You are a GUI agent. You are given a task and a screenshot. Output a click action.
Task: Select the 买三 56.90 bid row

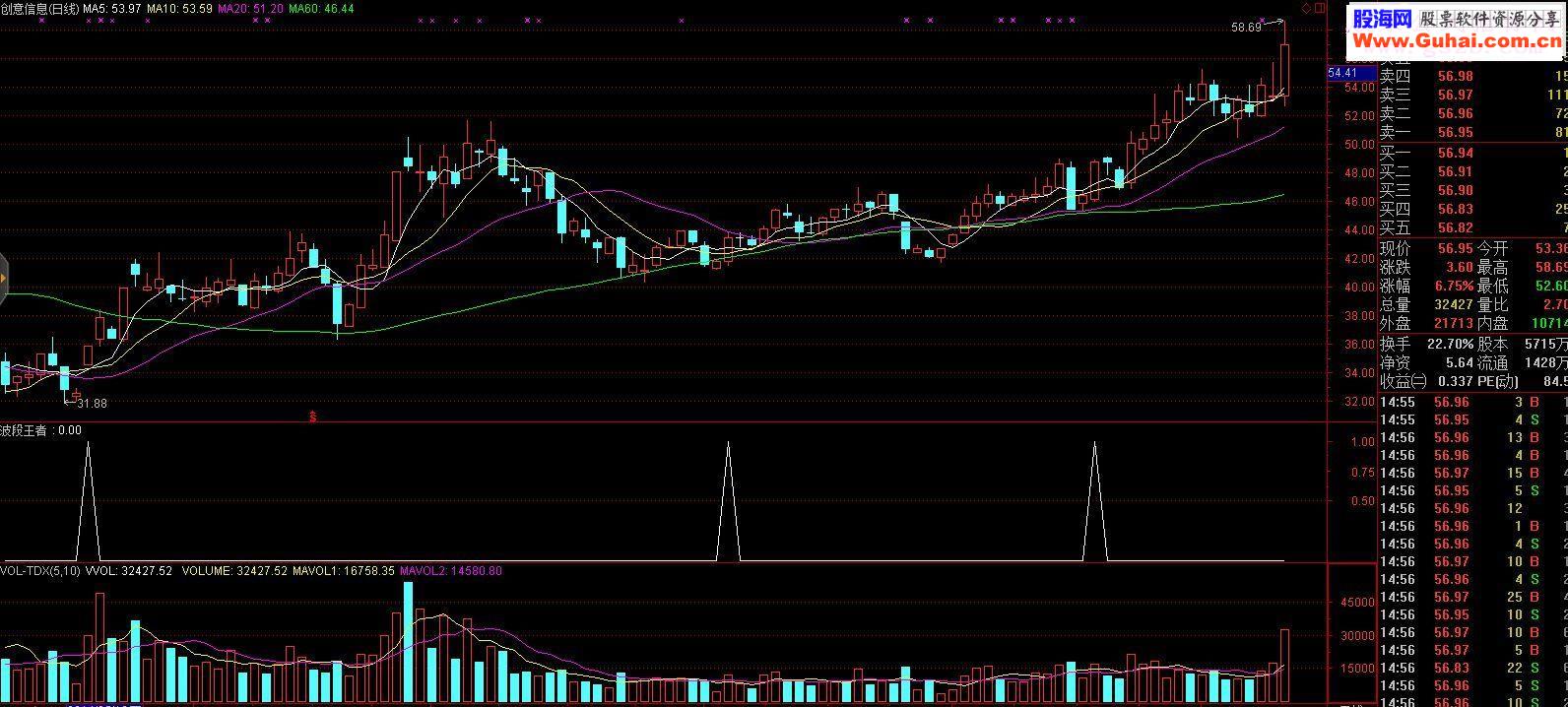pos(1472,190)
